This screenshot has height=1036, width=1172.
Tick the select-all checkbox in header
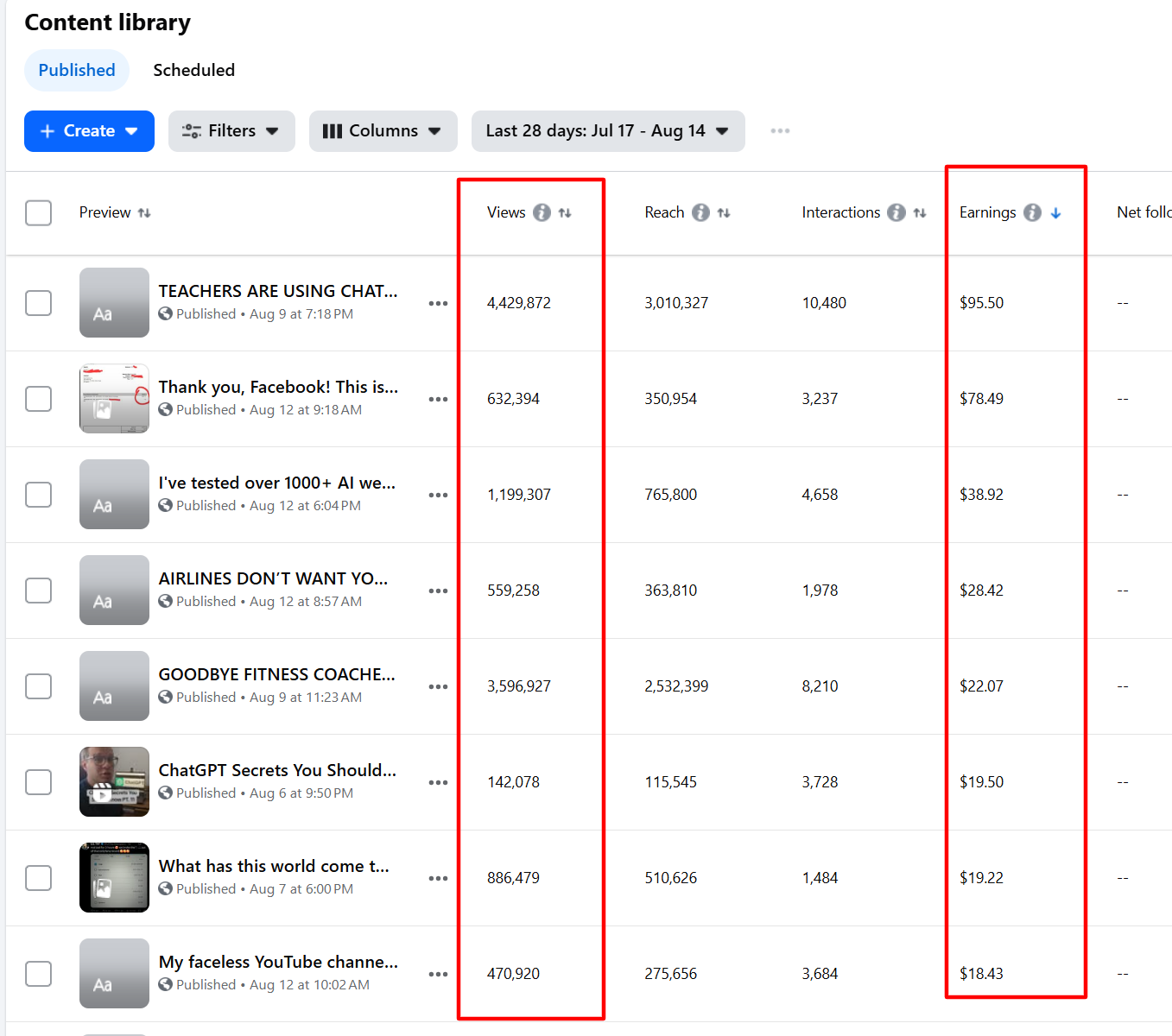point(38,212)
